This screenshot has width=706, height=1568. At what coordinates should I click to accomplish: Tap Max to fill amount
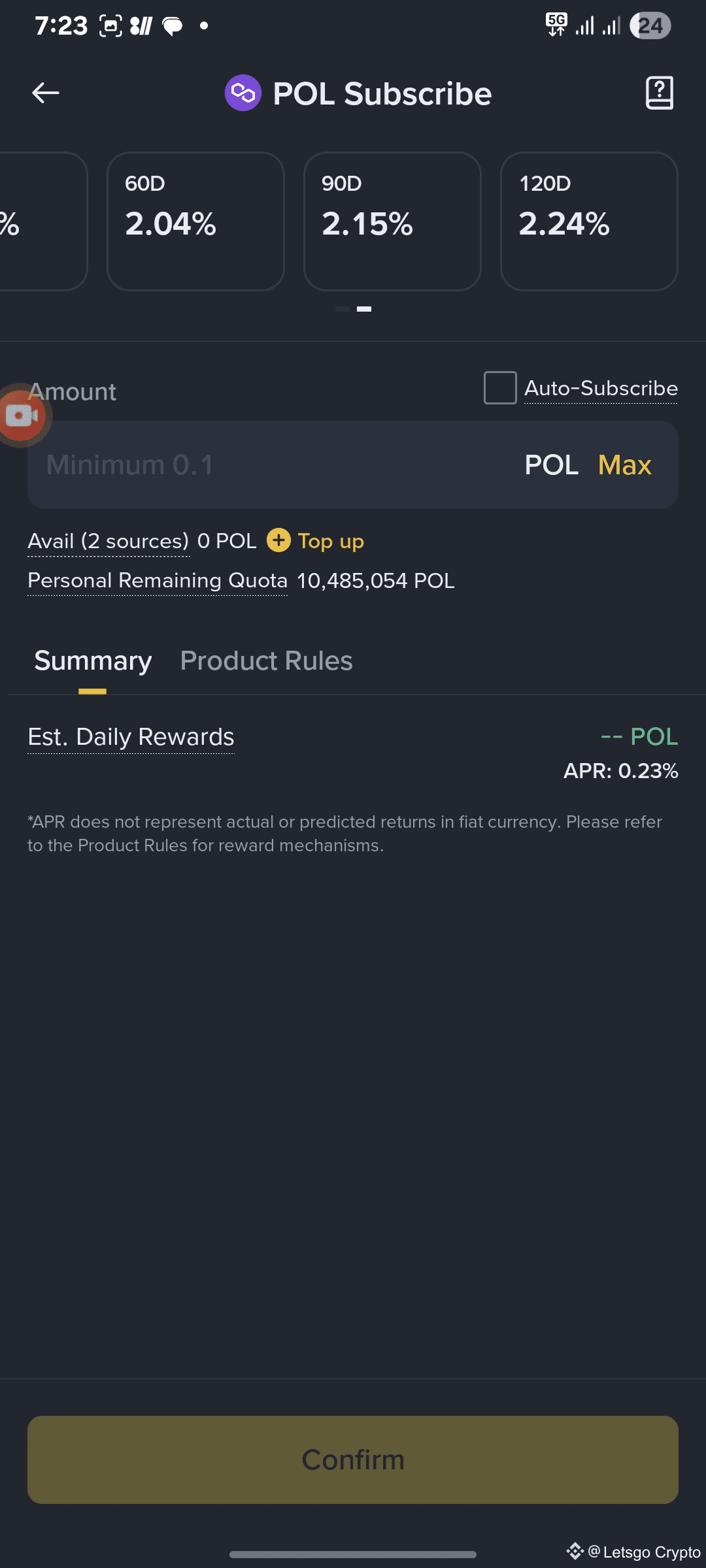coord(624,465)
